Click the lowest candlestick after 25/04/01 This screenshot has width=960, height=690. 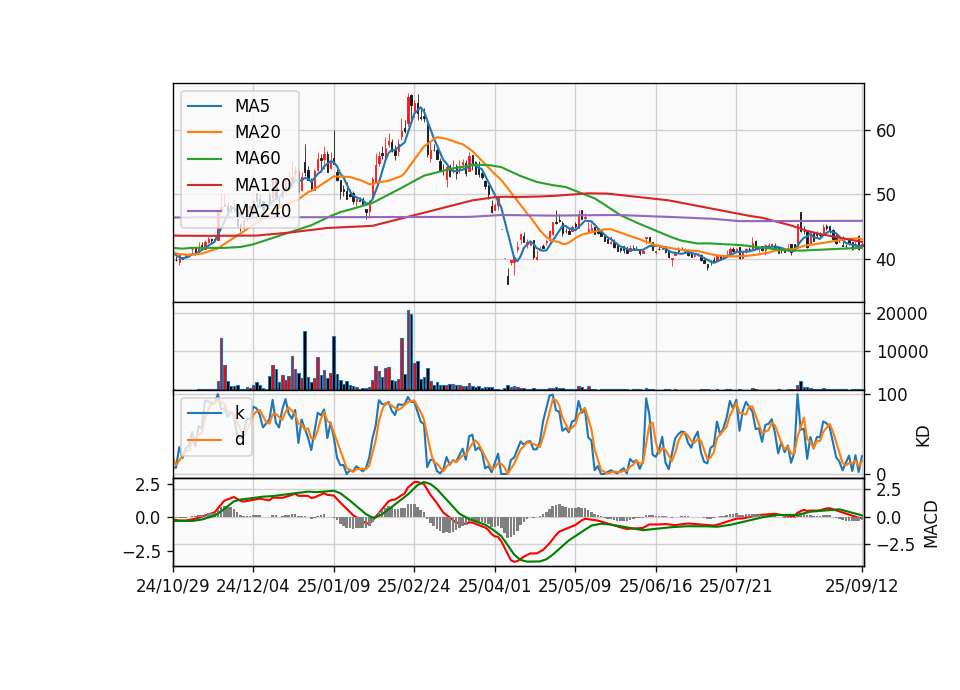(508, 274)
